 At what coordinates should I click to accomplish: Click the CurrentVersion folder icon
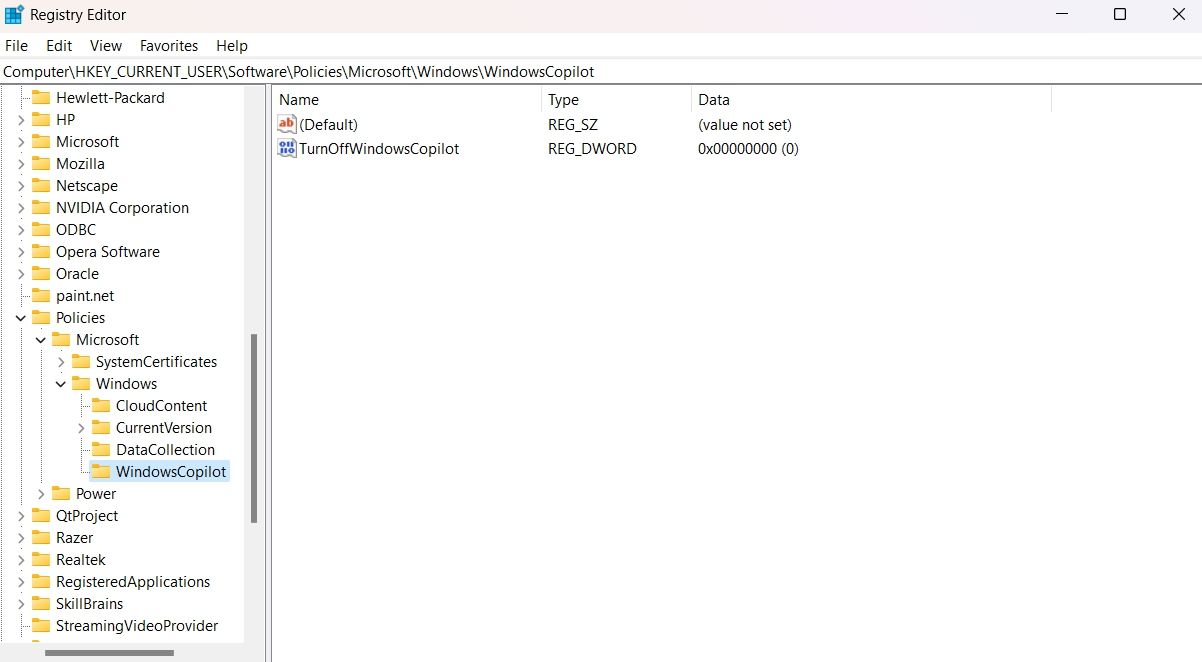click(101, 428)
